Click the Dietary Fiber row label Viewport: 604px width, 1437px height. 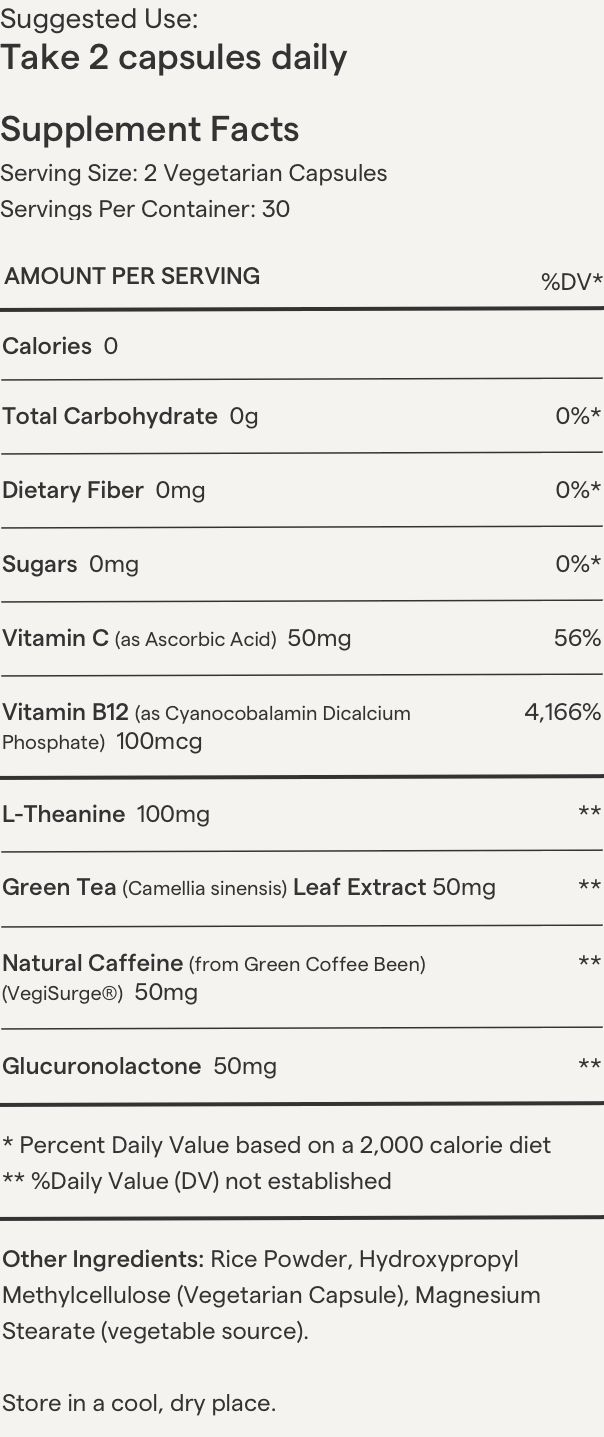tap(73, 490)
